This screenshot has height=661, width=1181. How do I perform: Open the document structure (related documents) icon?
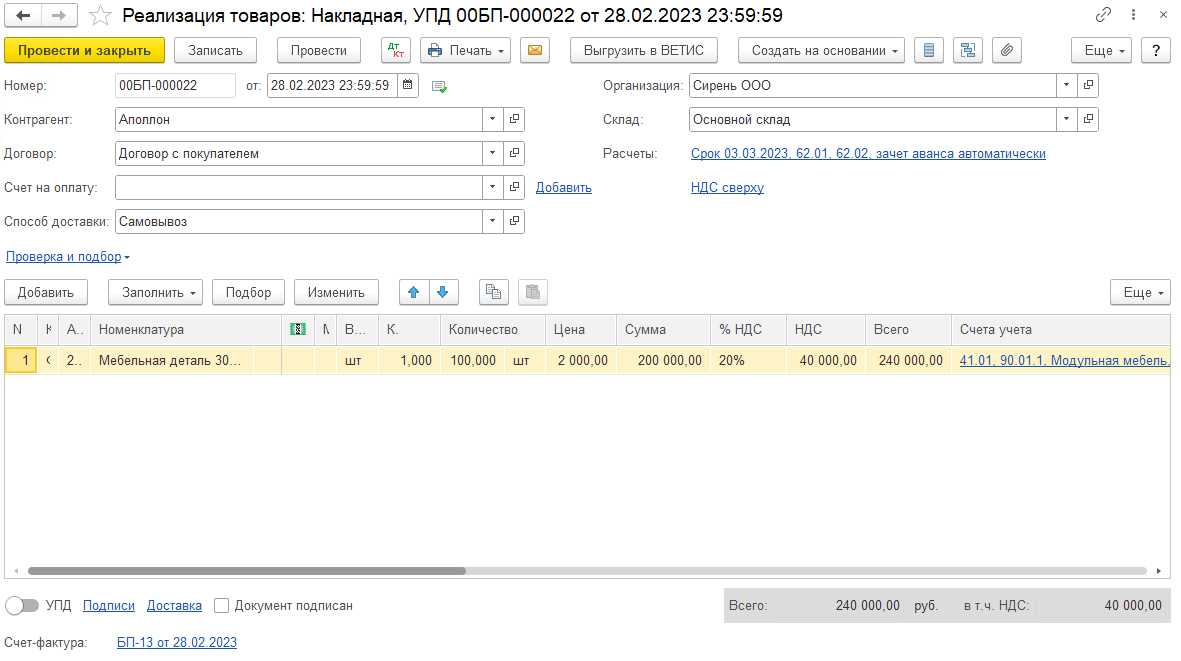(x=968, y=50)
